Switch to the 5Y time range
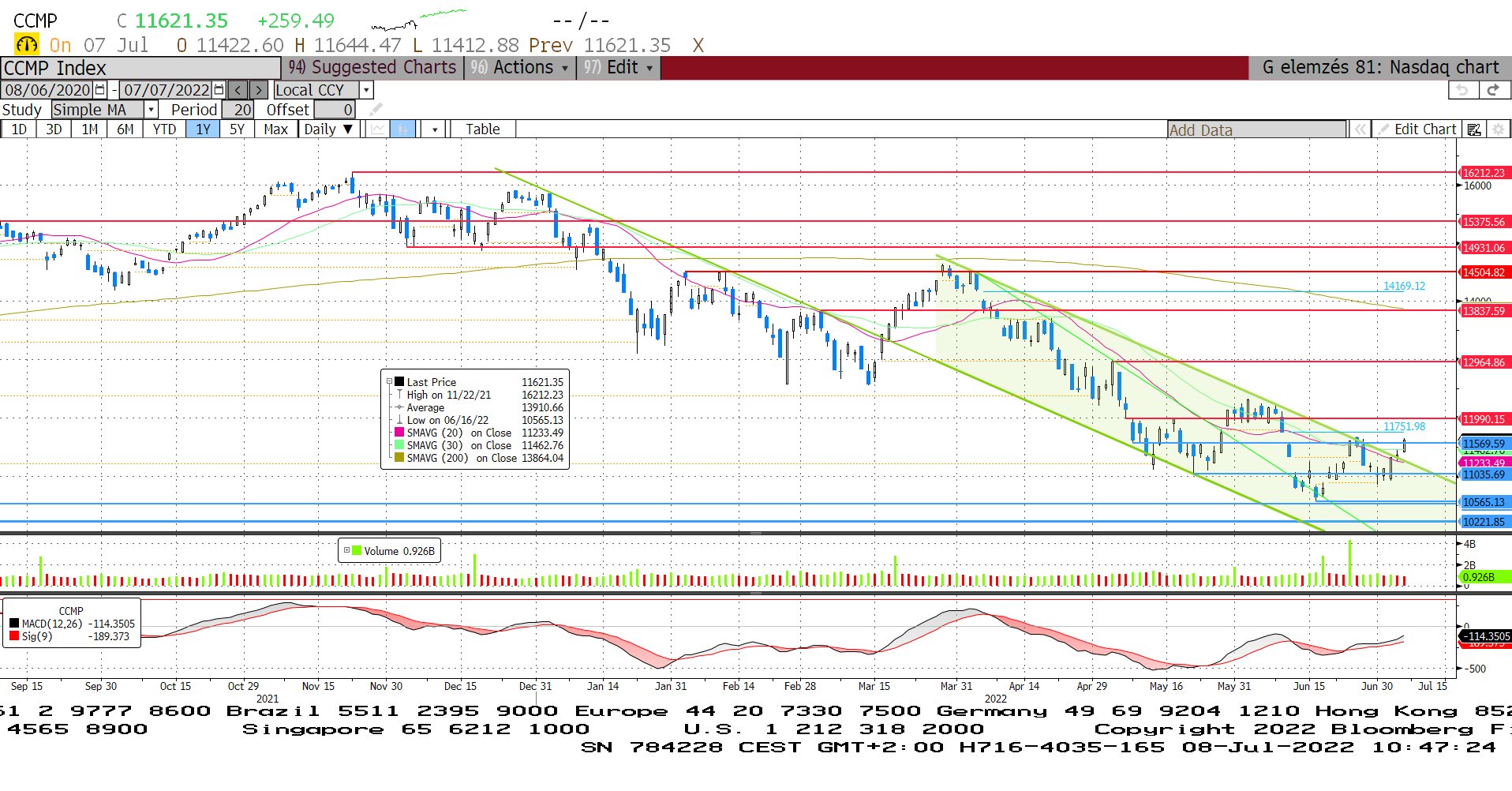 click(237, 129)
